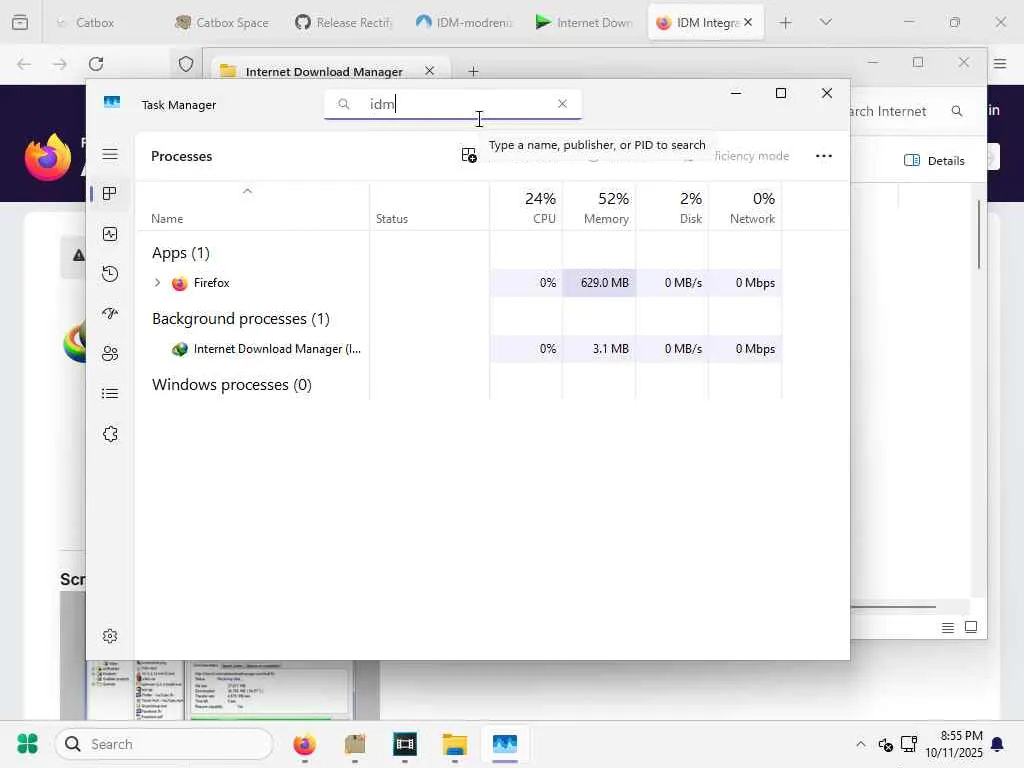The width and height of the screenshot is (1024, 768).
Task: Click the search magnifier in Task Manager
Action: 344,104
